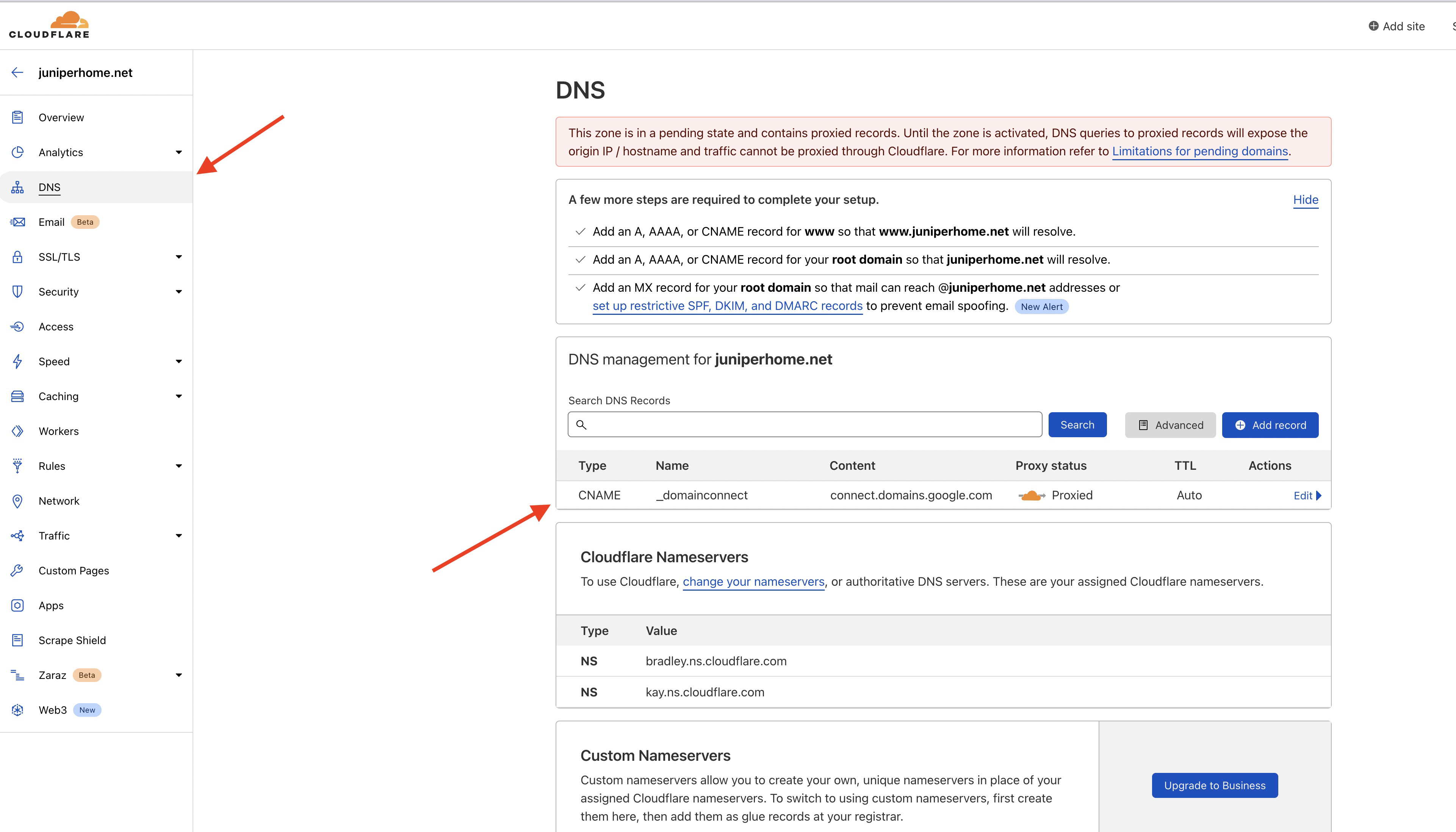Click the Security shield icon
Viewport: 1456px width, 832px height.
click(x=18, y=291)
